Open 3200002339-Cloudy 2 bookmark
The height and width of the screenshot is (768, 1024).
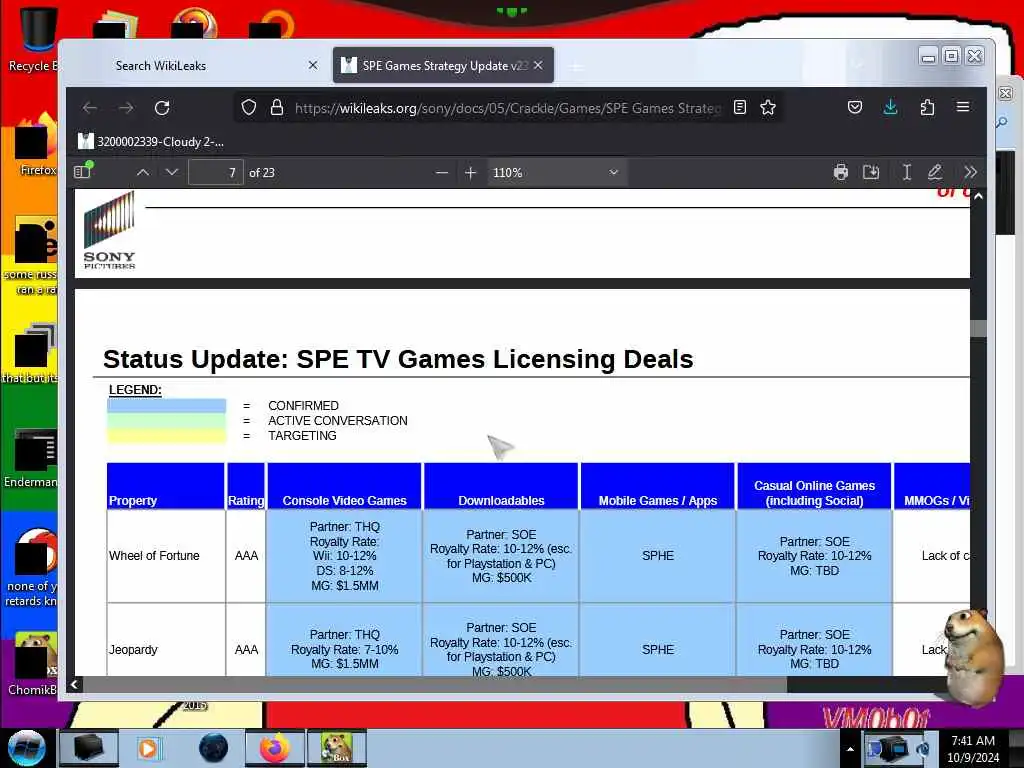[151, 142]
